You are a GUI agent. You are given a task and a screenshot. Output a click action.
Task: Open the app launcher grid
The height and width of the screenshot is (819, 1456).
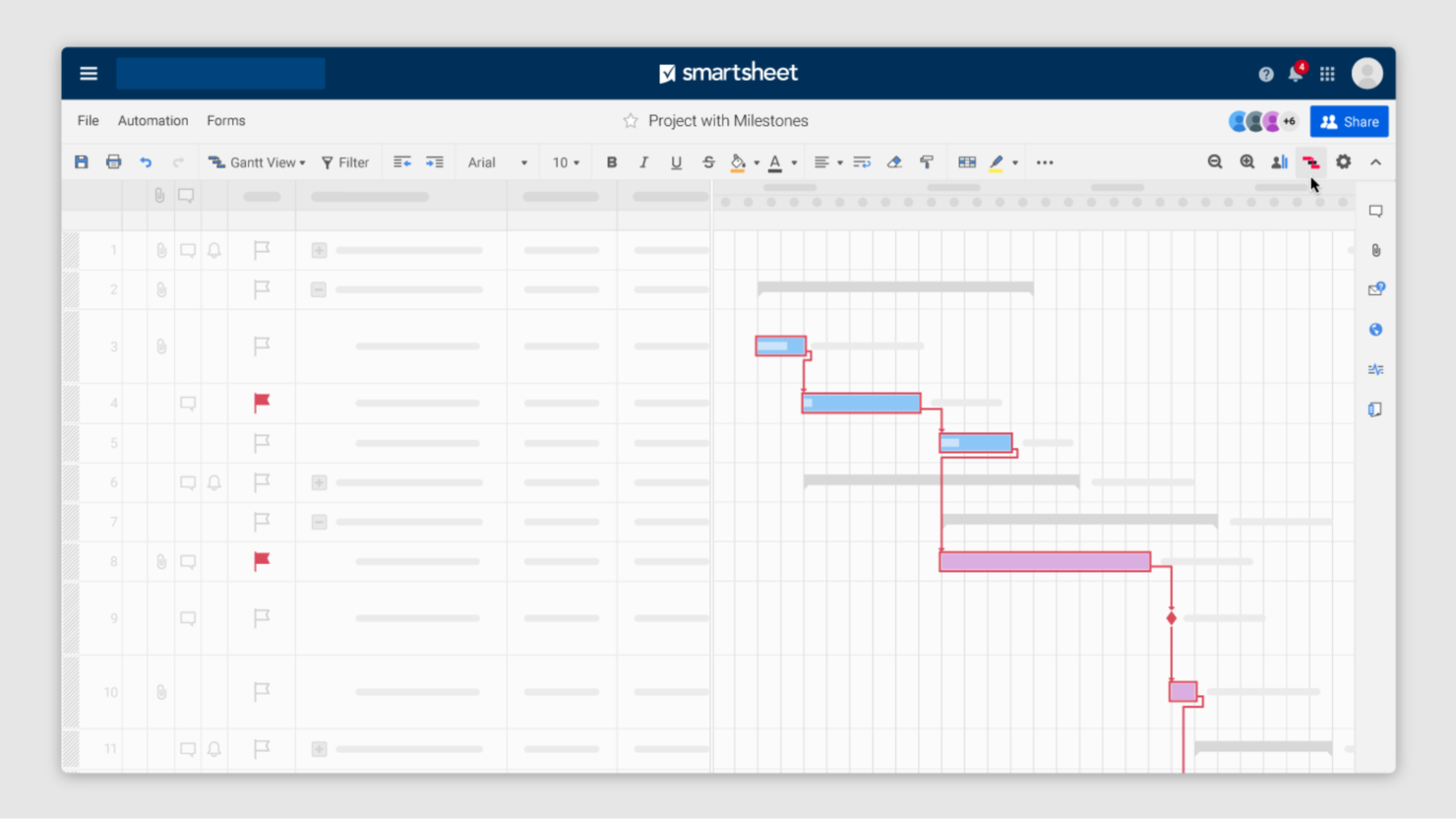(1327, 74)
